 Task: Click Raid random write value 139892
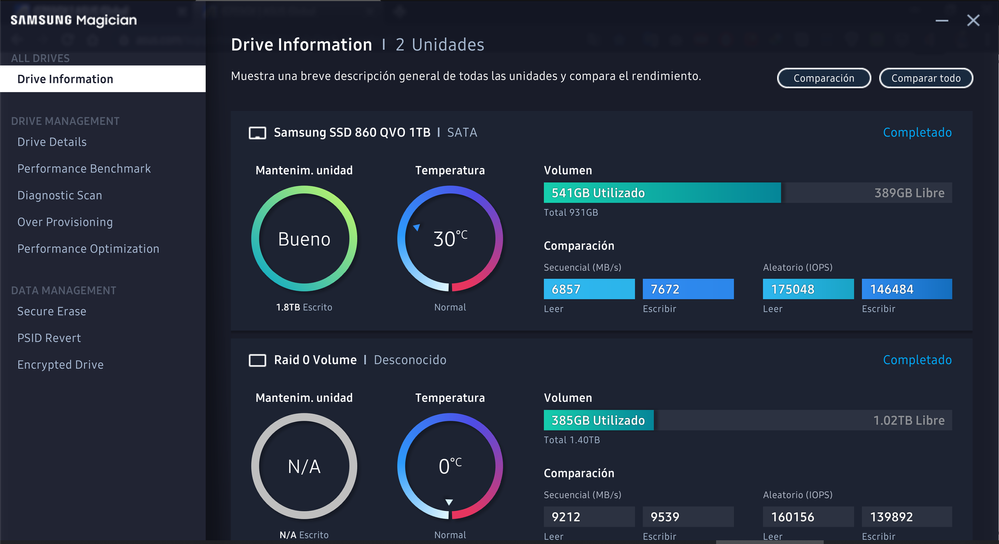pos(907,517)
